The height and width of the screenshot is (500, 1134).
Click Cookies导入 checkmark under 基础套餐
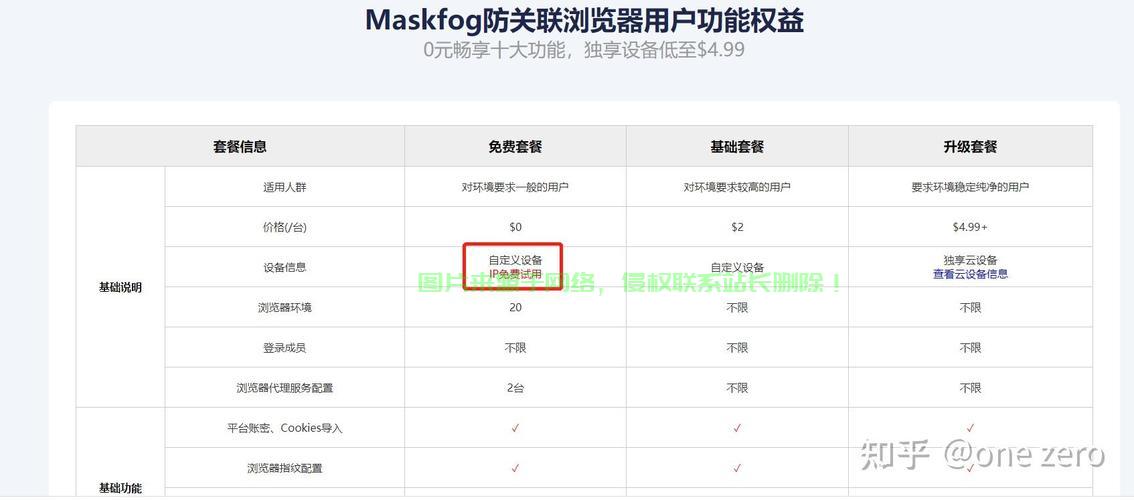click(x=737, y=428)
